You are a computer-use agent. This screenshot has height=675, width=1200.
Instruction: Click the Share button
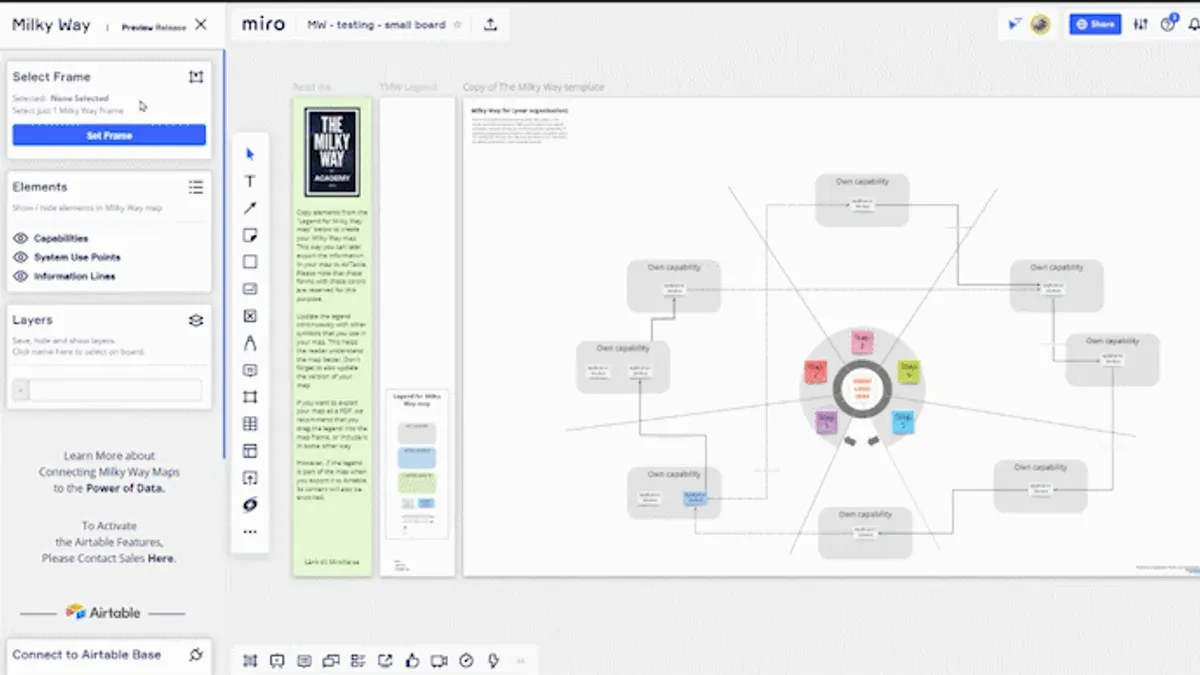(1094, 24)
